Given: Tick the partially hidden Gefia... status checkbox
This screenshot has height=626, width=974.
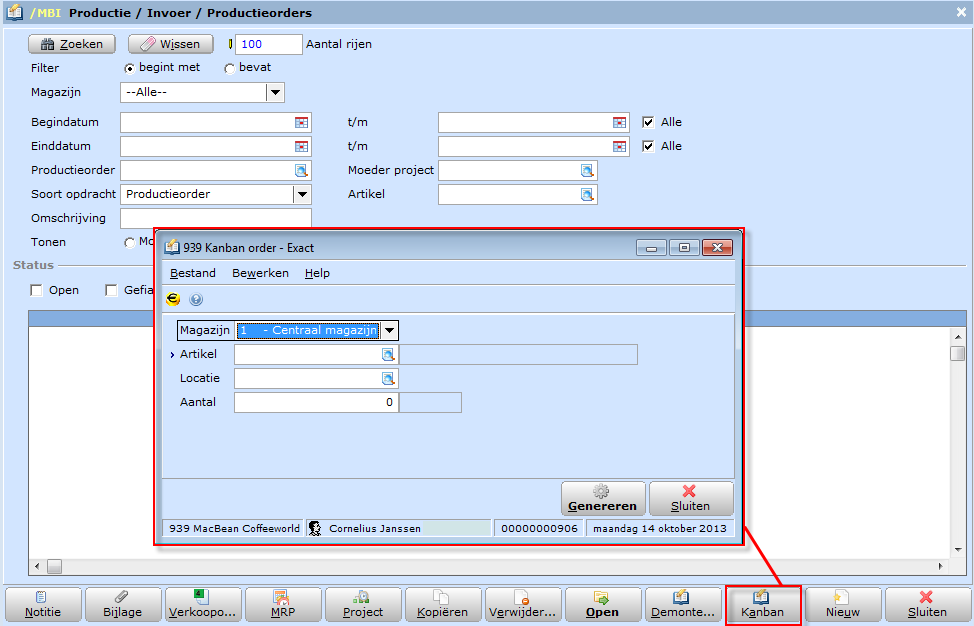Looking at the screenshot, I should (x=111, y=291).
